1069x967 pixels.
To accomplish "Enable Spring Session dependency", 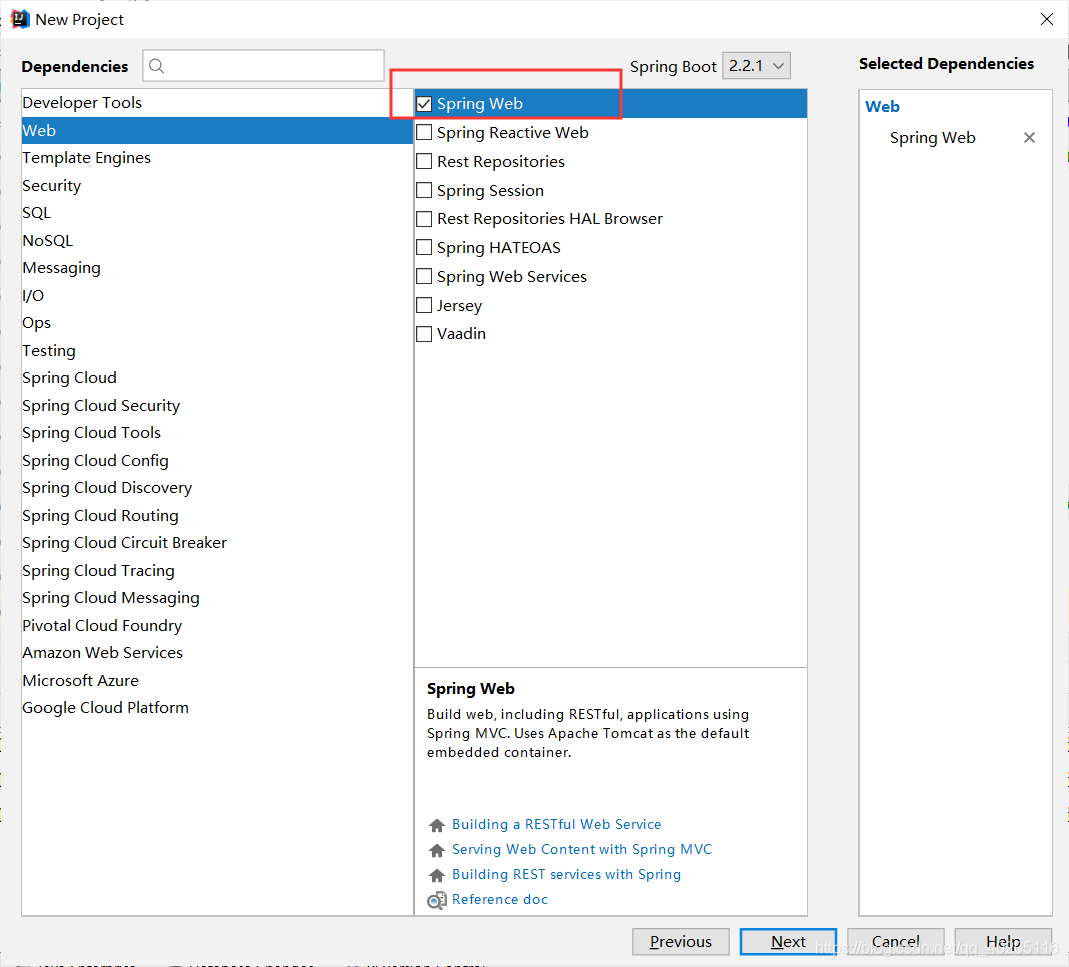I will (x=424, y=190).
